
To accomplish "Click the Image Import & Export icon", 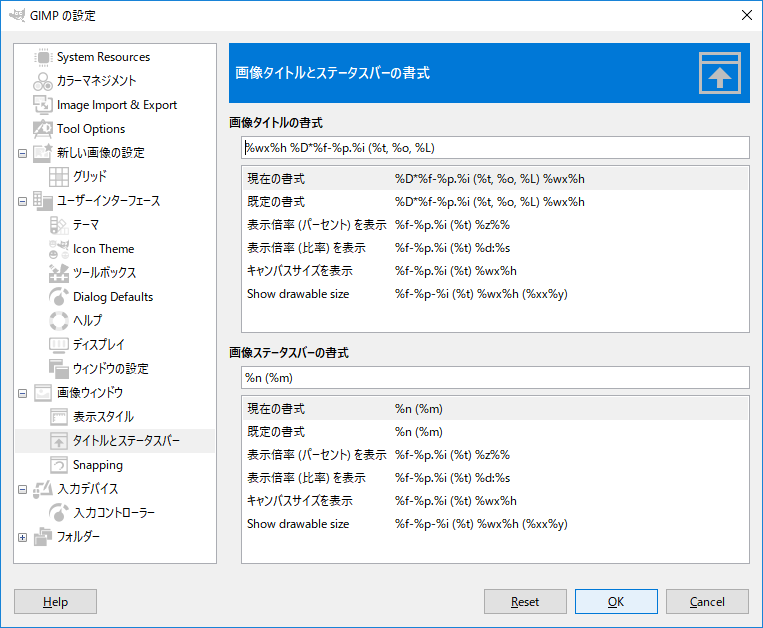I will click(x=43, y=105).
